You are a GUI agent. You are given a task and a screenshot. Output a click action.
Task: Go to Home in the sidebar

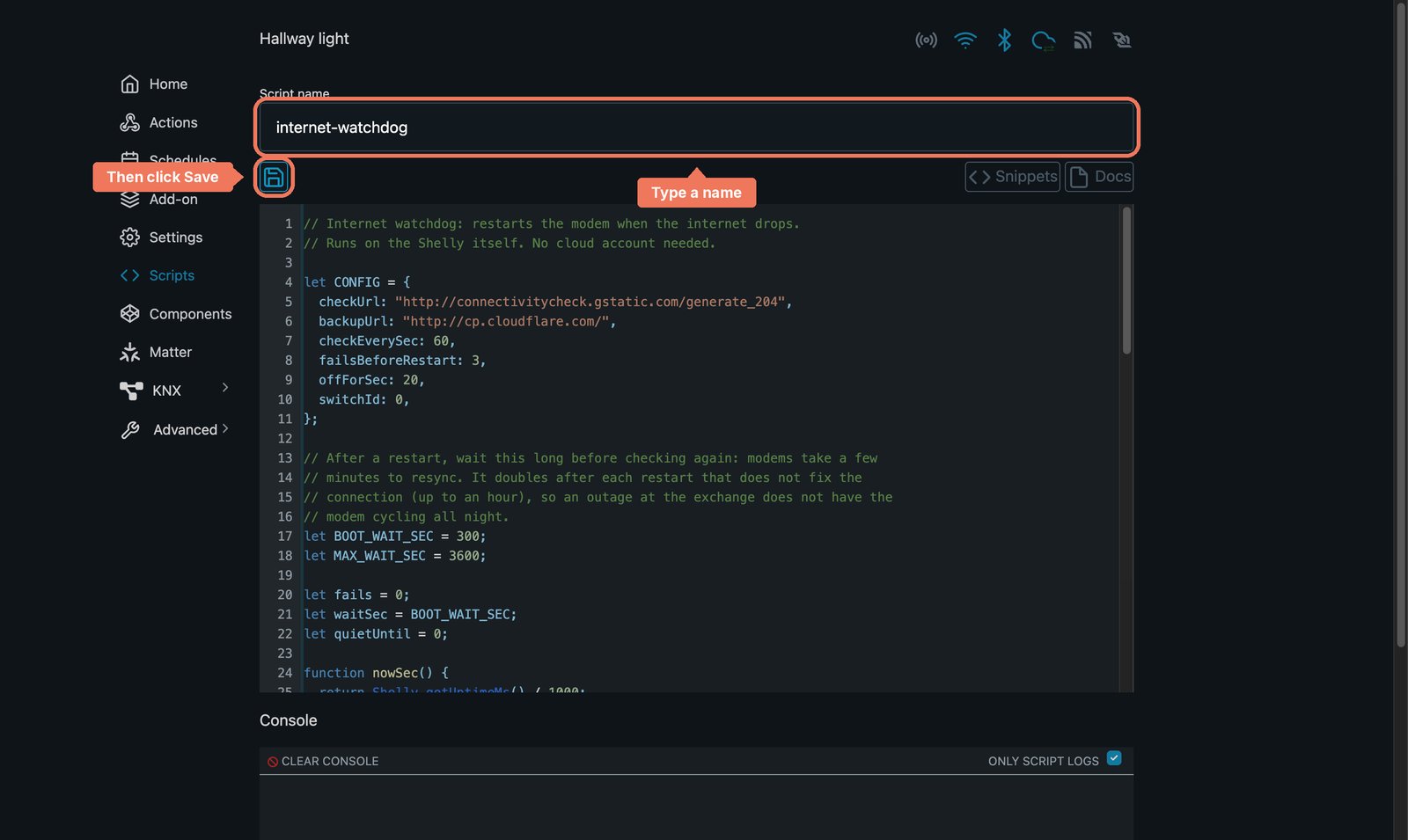[x=154, y=84]
